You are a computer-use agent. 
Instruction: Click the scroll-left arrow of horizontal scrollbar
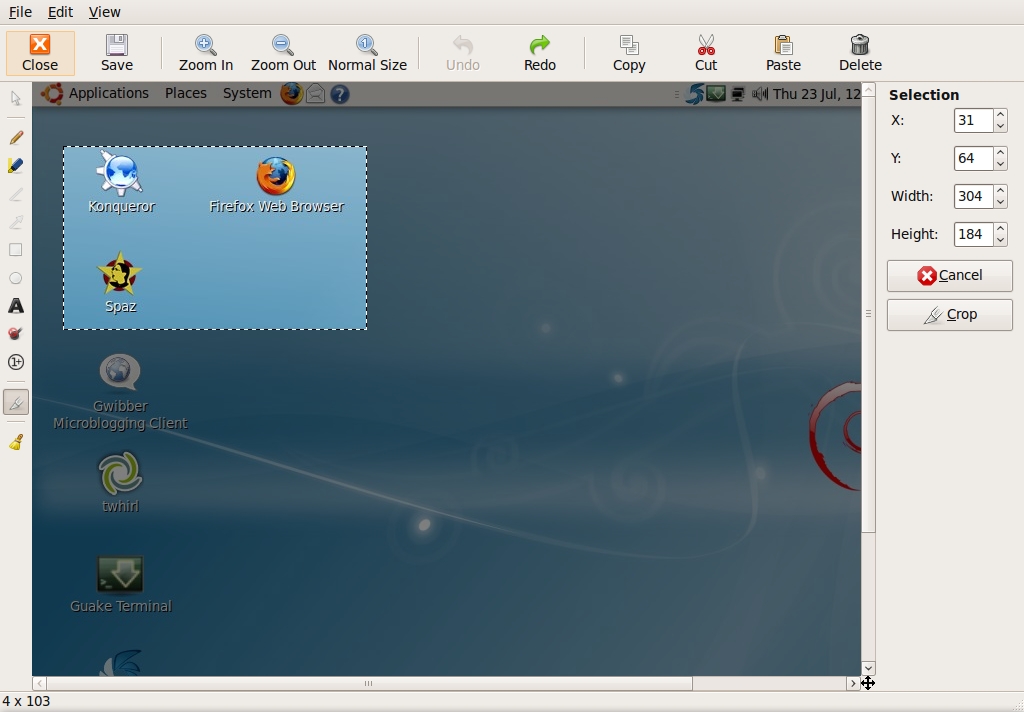(x=39, y=683)
